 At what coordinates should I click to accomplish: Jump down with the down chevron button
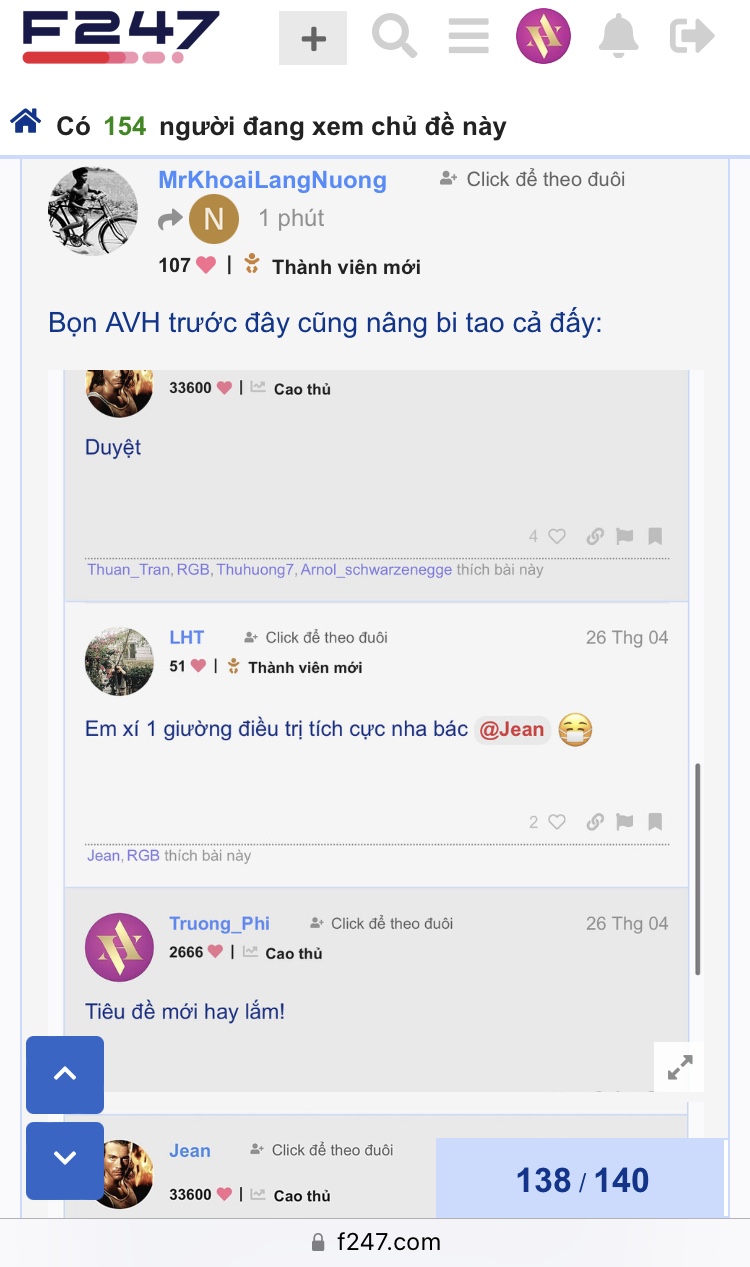[x=65, y=1159]
